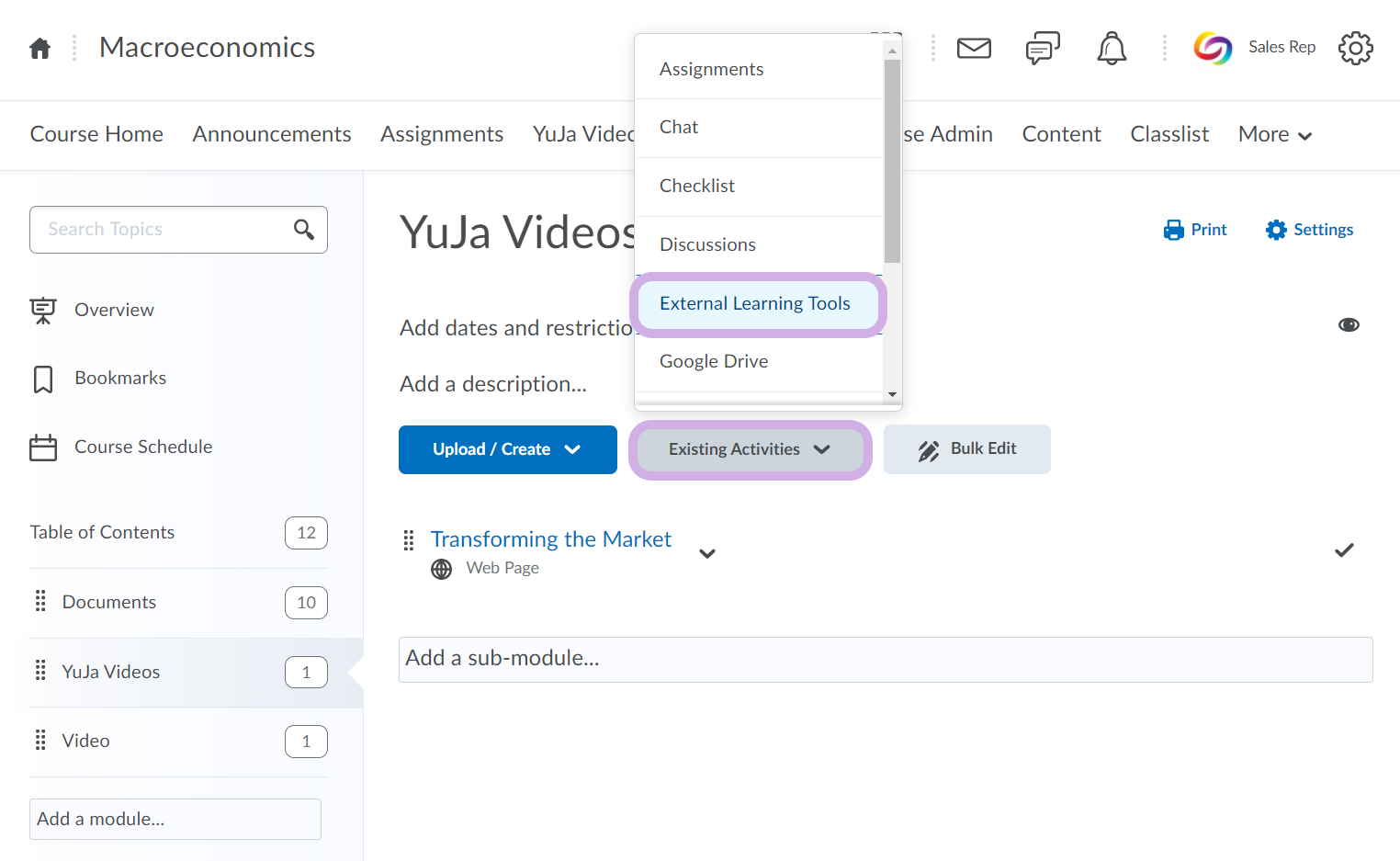
Task: Expand the Upload / Create dropdown
Action: [507, 449]
